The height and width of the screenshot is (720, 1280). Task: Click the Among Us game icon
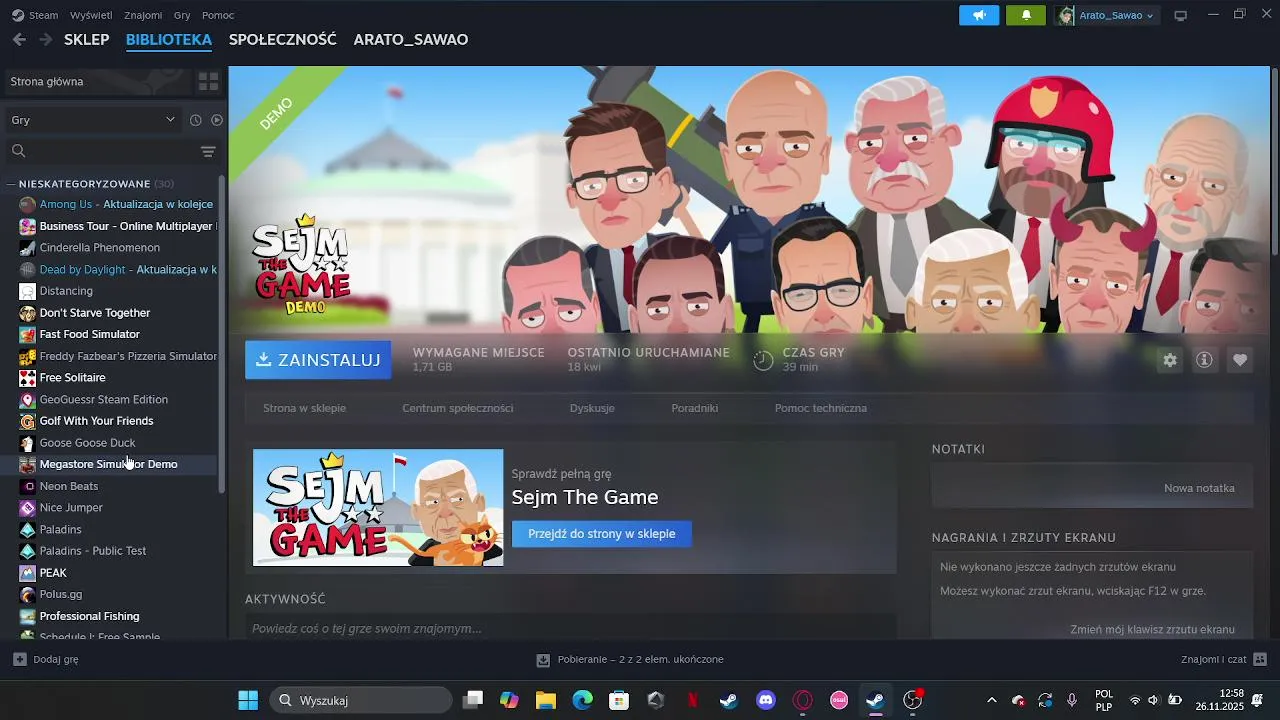point(28,204)
